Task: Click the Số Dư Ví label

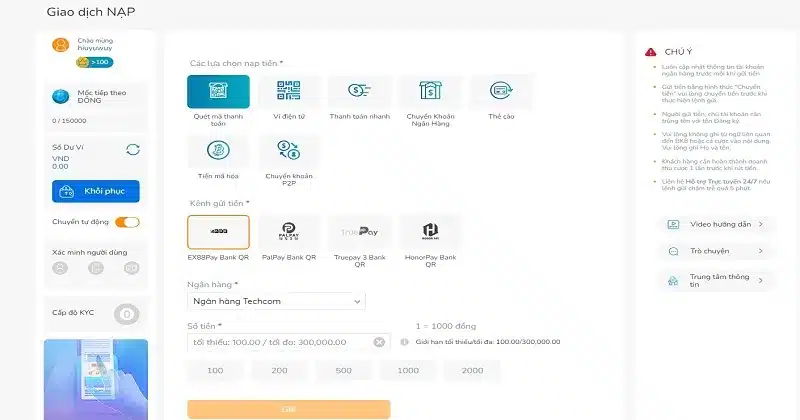Action: pyautogui.click(x=68, y=147)
